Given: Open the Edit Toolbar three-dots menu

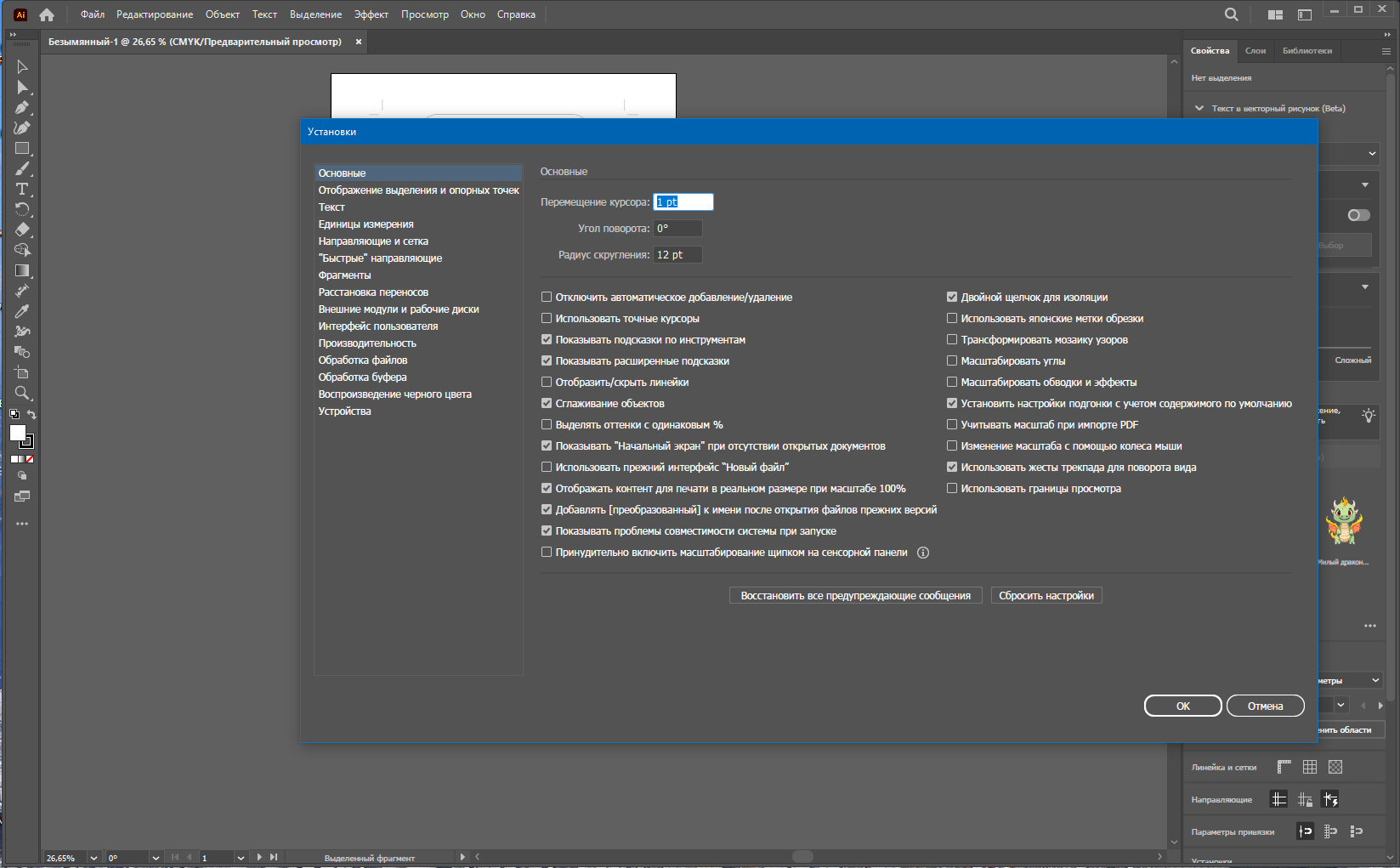Looking at the screenshot, I should pos(22,524).
